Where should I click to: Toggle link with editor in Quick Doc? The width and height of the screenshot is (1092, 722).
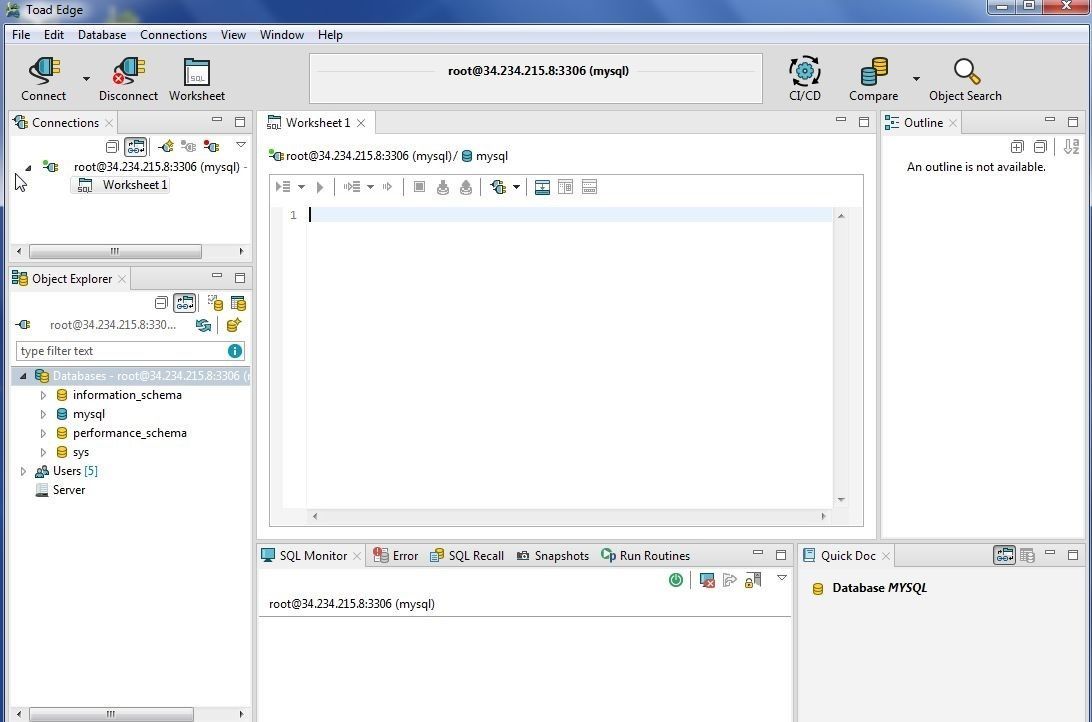[x=1004, y=555]
